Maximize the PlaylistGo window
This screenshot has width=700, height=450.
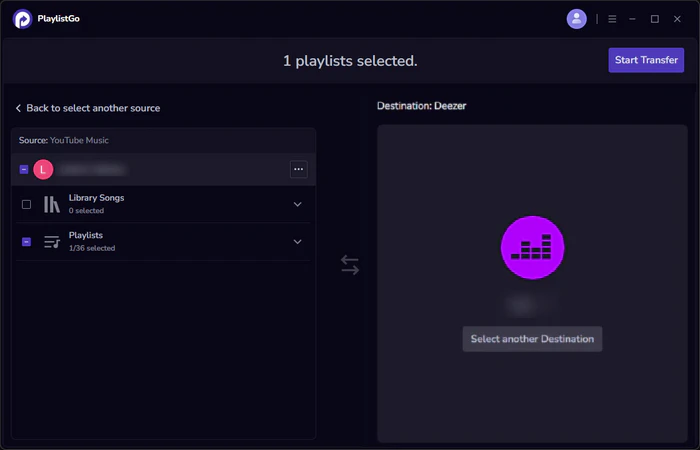coord(654,19)
